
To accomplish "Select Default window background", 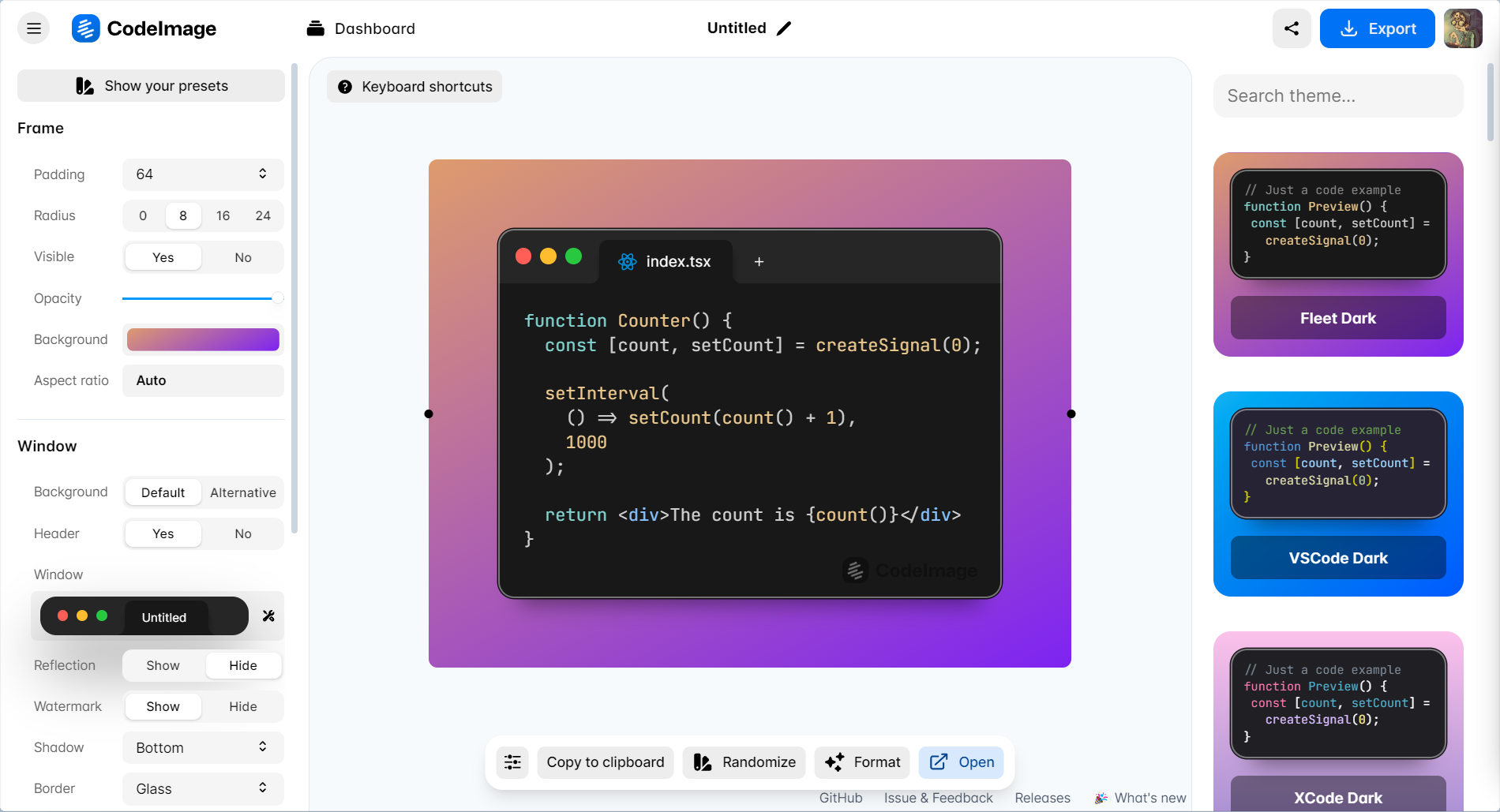I will 163,492.
